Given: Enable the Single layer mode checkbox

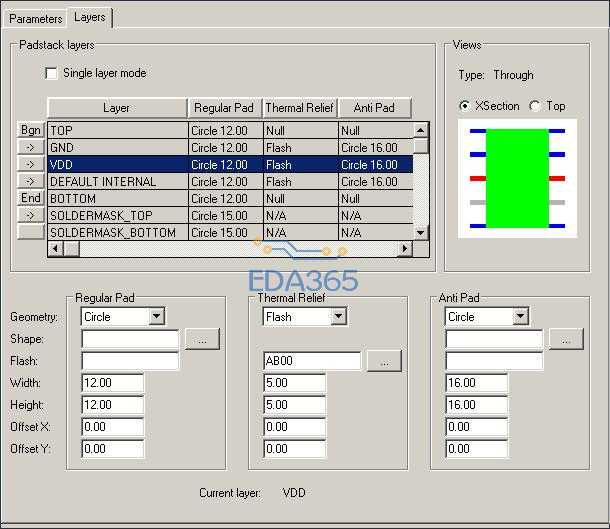Looking at the screenshot, I should point(51,73).
